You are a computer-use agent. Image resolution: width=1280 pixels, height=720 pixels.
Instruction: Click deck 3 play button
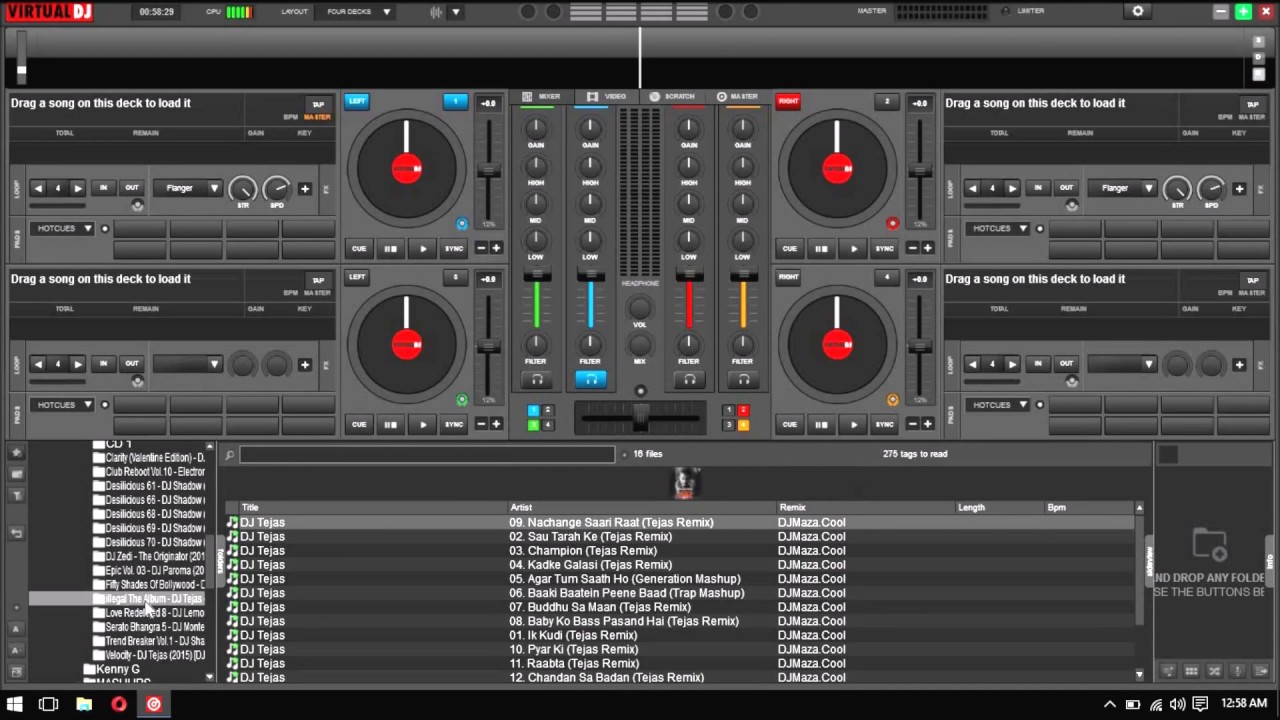pyautogui.click(x=422, y=424)
